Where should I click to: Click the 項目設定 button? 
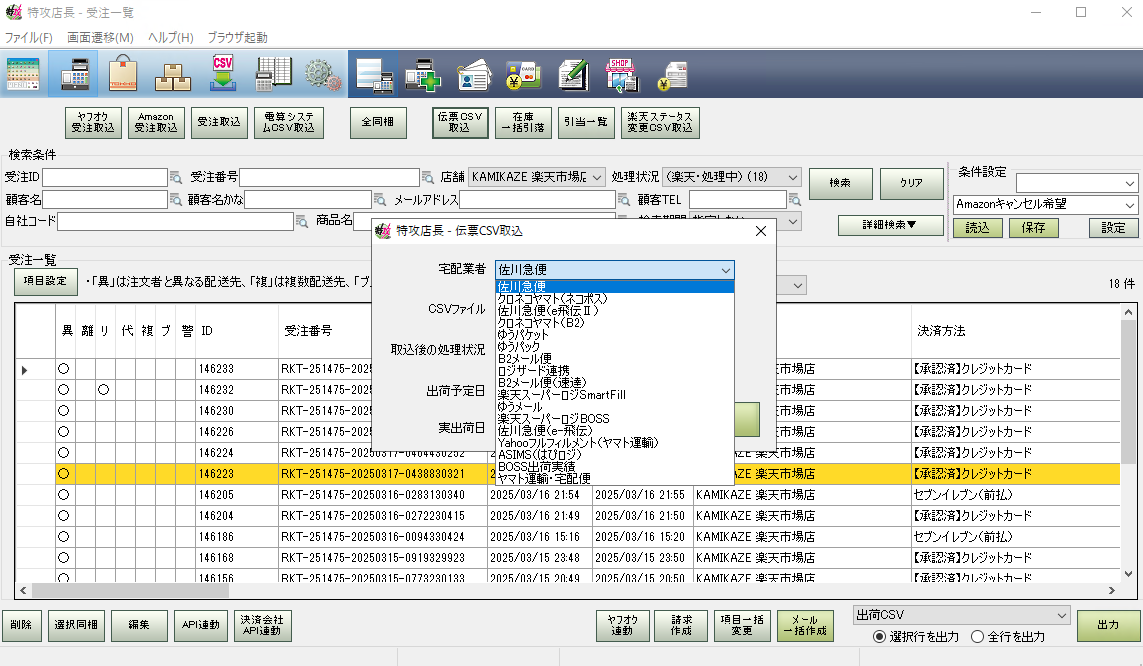[x=45, y=281]
